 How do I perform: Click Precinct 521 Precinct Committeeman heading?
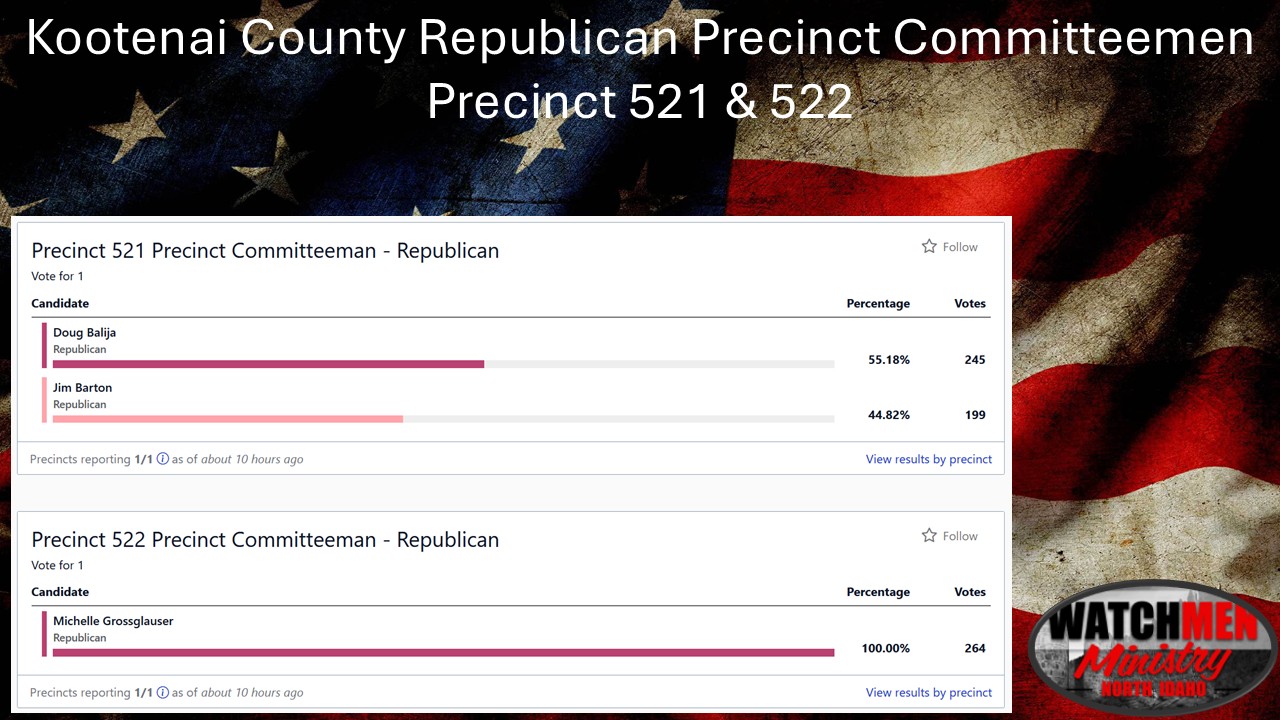click(x=265, y=251)
